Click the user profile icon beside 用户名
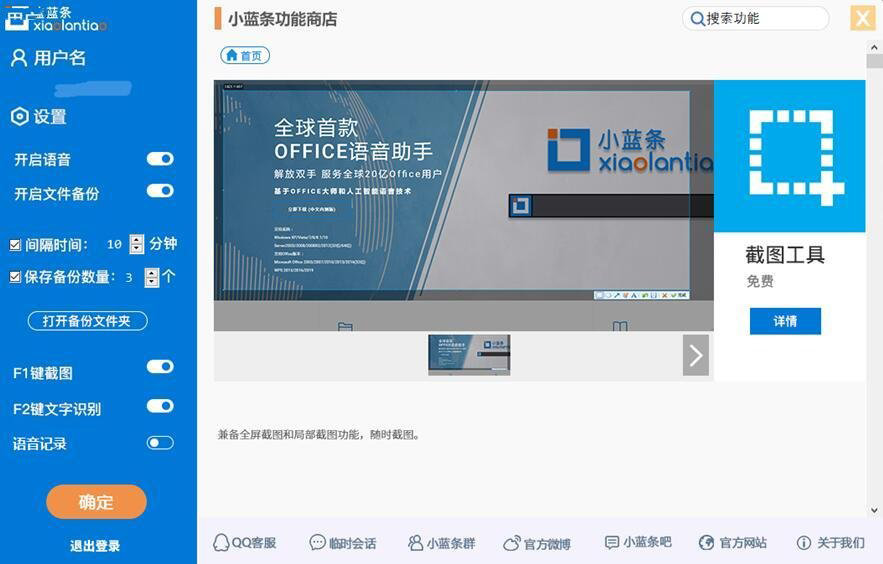This screenshot has width=883, height=564. click(x=19, y=58)
